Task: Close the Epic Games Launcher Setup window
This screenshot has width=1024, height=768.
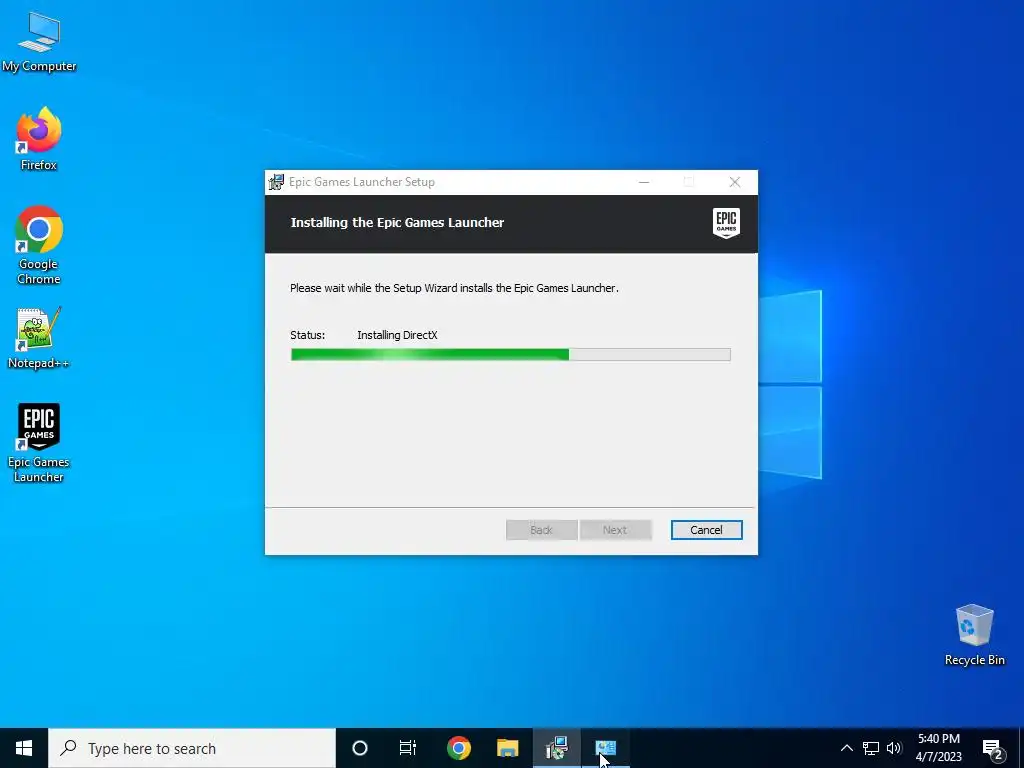Action: pyautogui.click(x=735, y=182)
